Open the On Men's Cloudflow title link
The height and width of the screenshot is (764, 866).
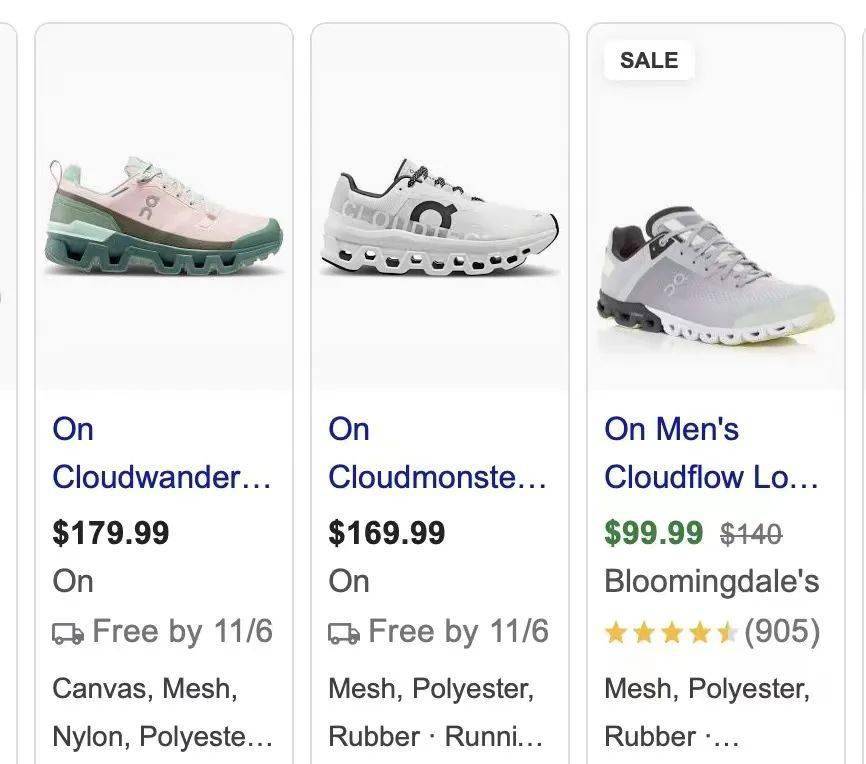711,453
